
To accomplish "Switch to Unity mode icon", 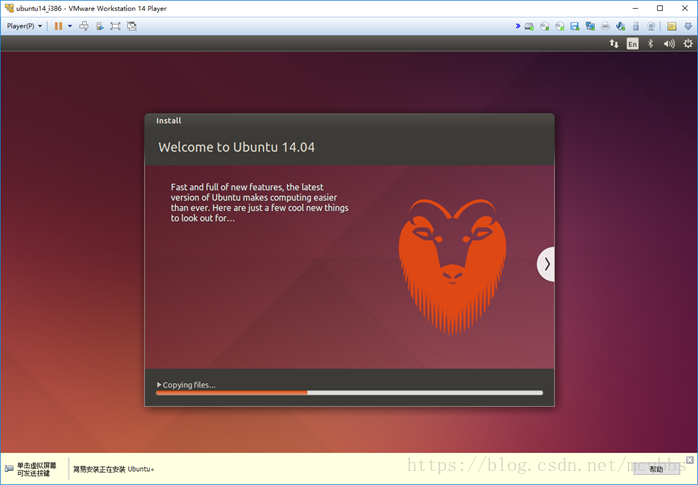I will pyautogui.click(x=132, y=26).
